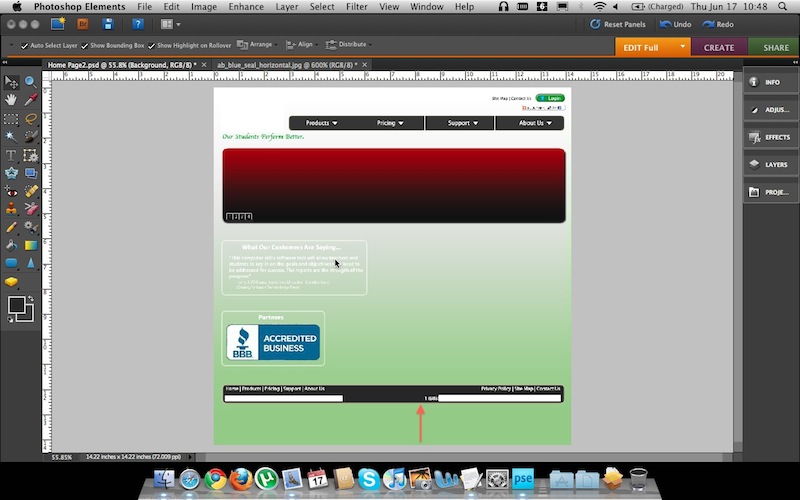The width and height of the screenshot is (800, 500).
Task: Pick the Horizontal Type tool
Action: (11, 155)
